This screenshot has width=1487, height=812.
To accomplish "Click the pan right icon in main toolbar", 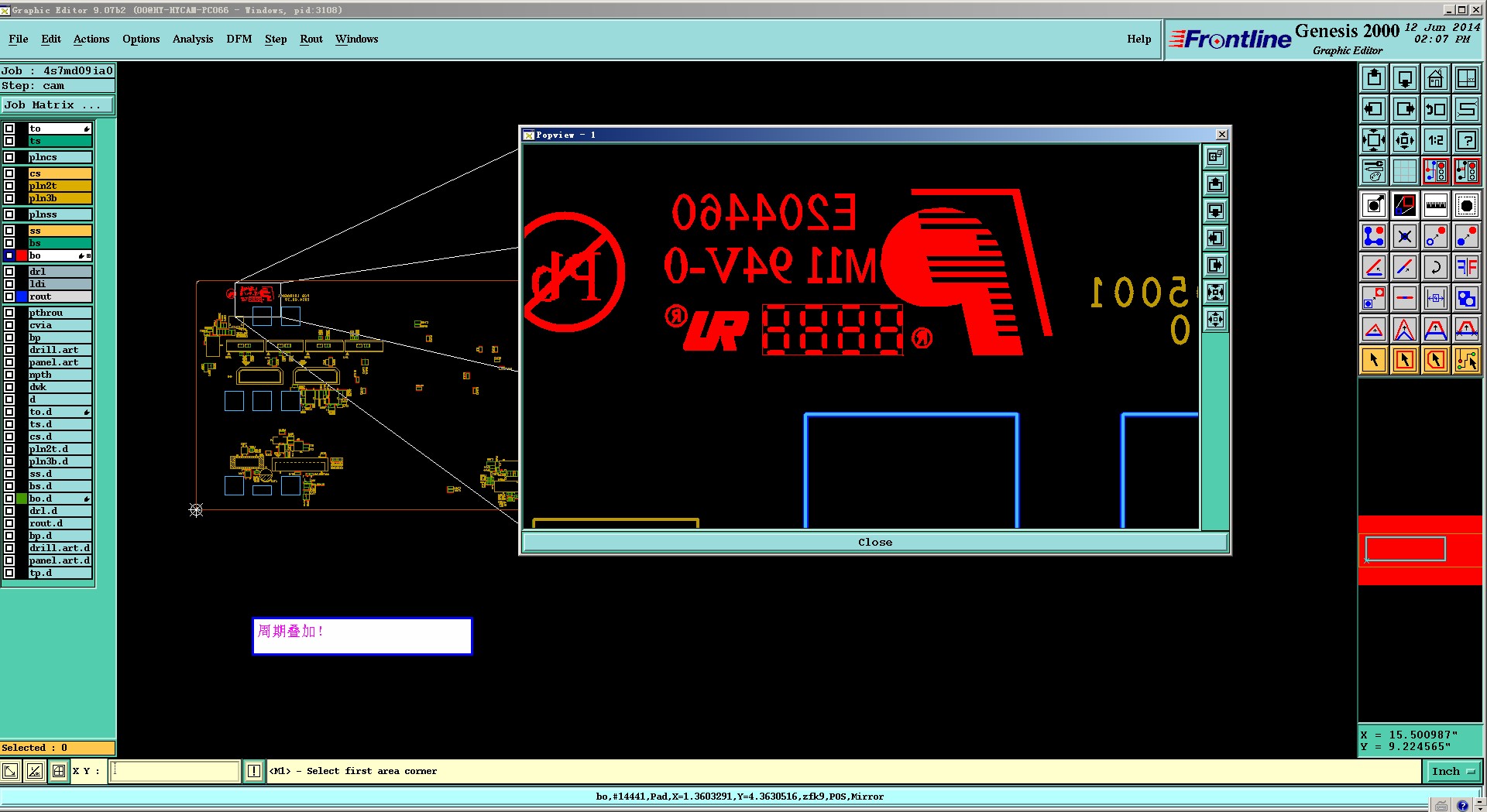I will tap(1405, 109).
